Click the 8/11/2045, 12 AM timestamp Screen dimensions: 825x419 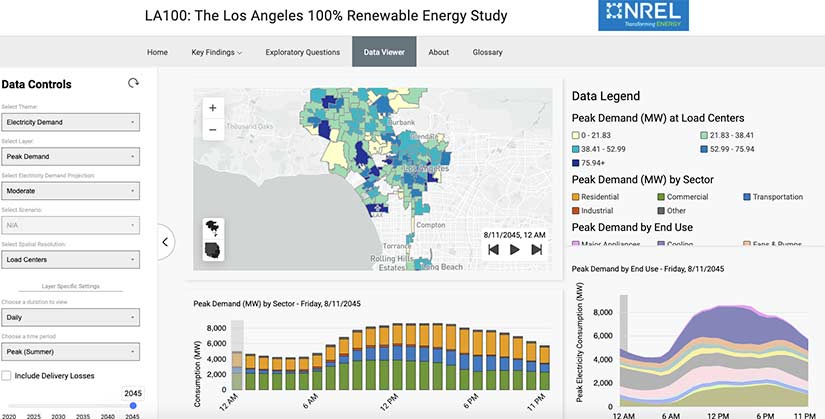click(515, 235)
